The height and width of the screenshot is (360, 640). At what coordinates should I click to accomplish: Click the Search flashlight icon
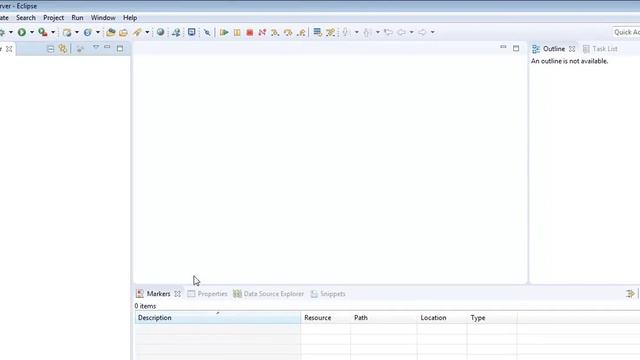pos(137,32)
